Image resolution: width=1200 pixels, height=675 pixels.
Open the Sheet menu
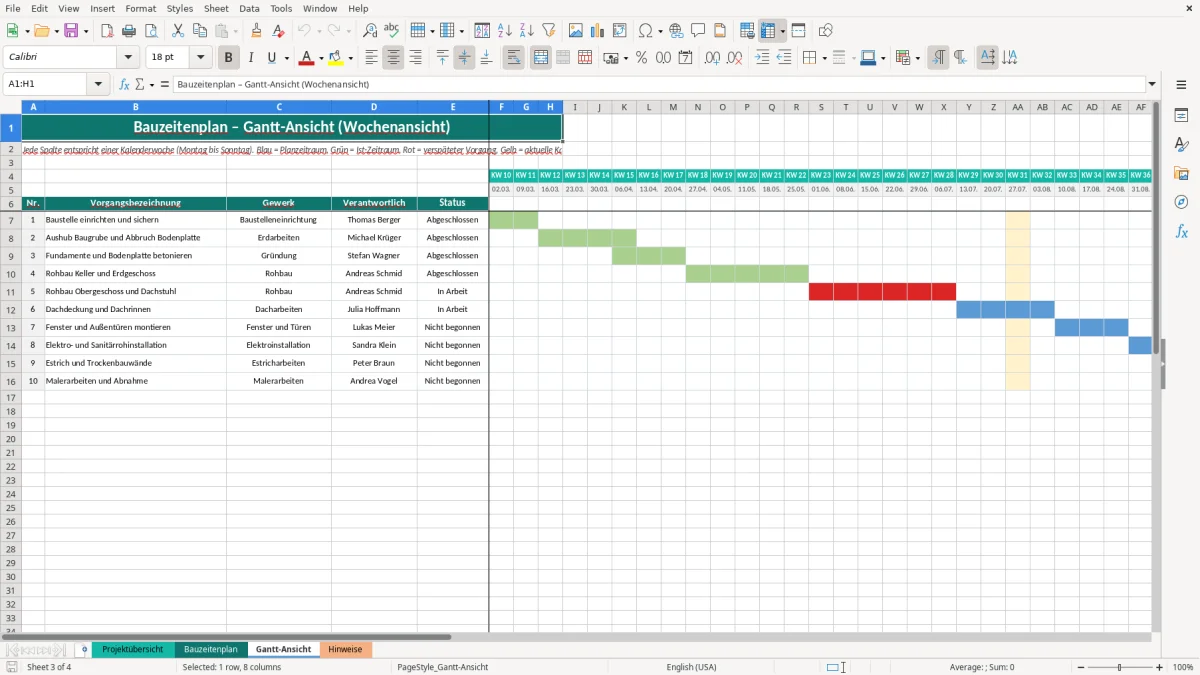click(x=216, y=8)
